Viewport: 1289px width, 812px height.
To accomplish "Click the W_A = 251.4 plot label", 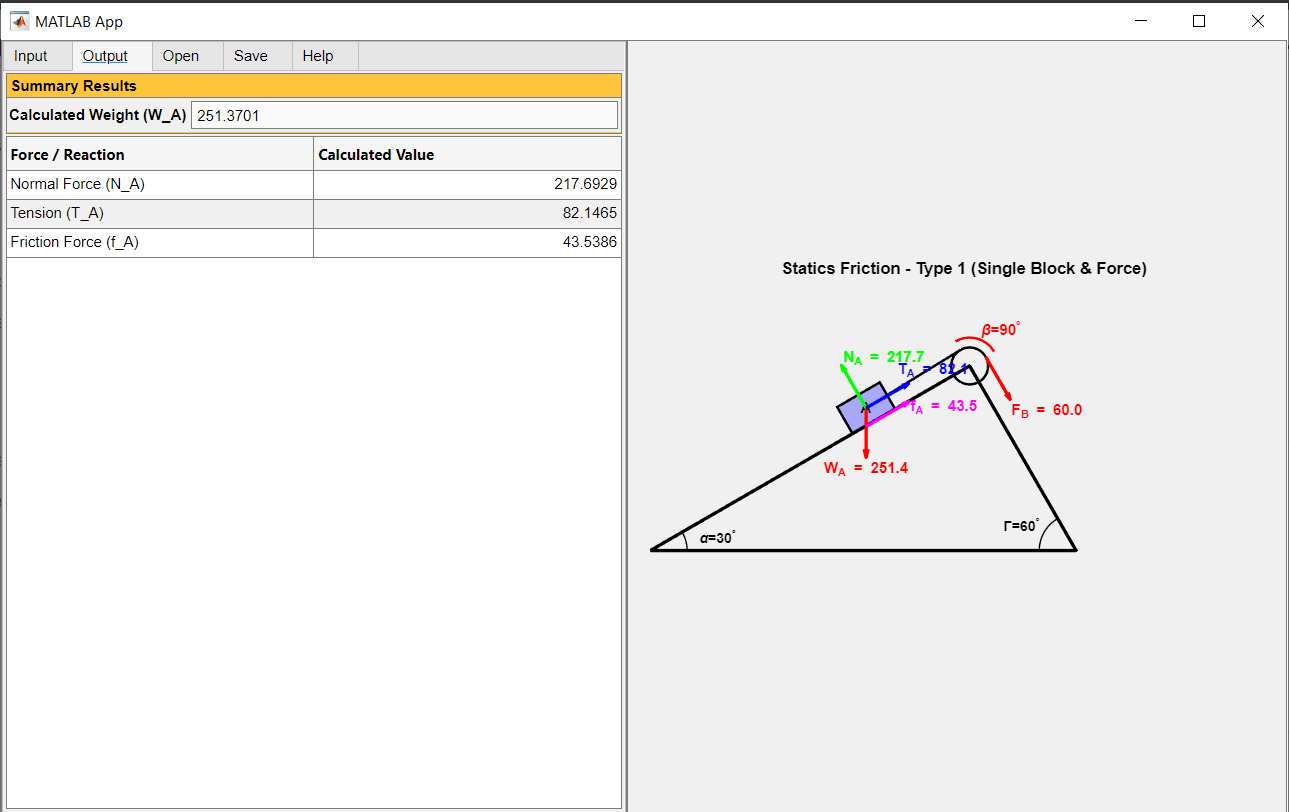I will point(866,468).
